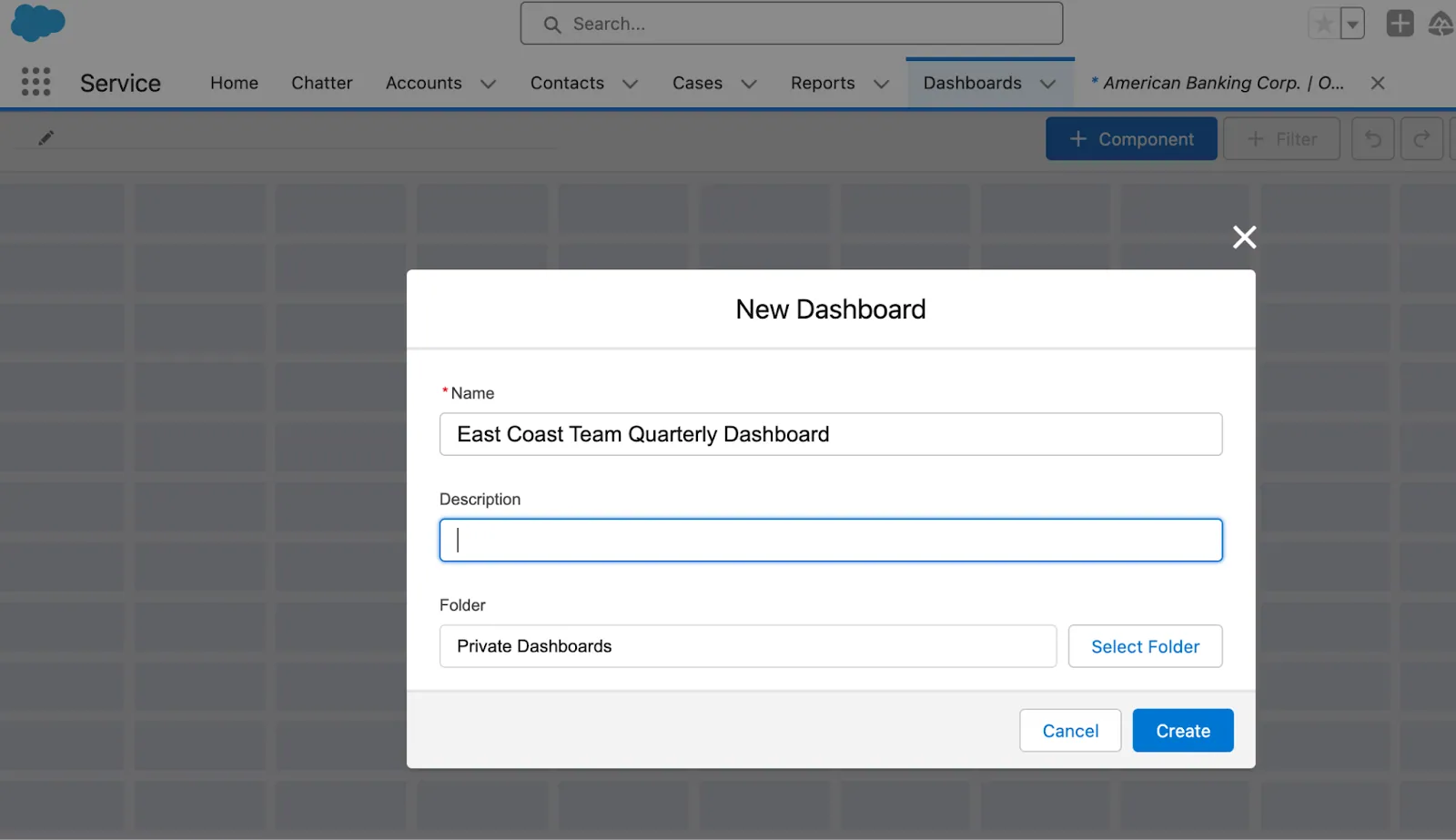Expand the Cases tab dropdown chevron
This screenshot has width=1456, height=840.
[x=749, y=84]
